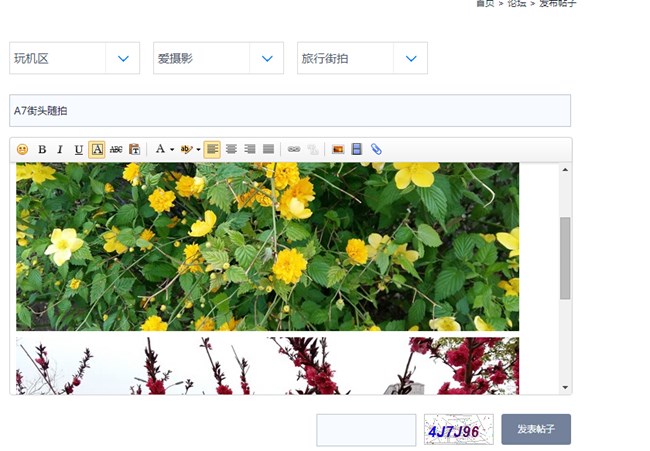Image resolution: width=650 pixels, height=451 pixels.
Task: Expand the 爱摄影 category dropdown
Action: click(x=266, y=59)
